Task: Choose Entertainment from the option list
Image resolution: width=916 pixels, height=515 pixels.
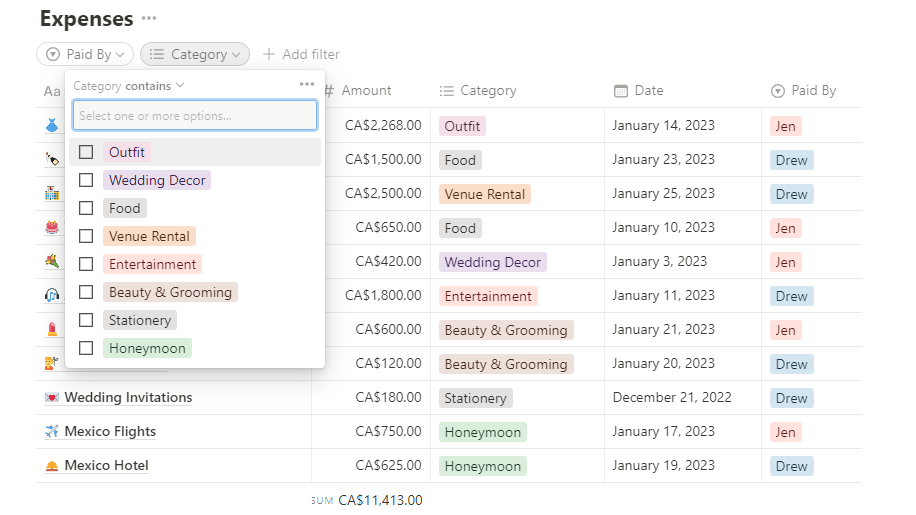Action: tap(152, 264)
